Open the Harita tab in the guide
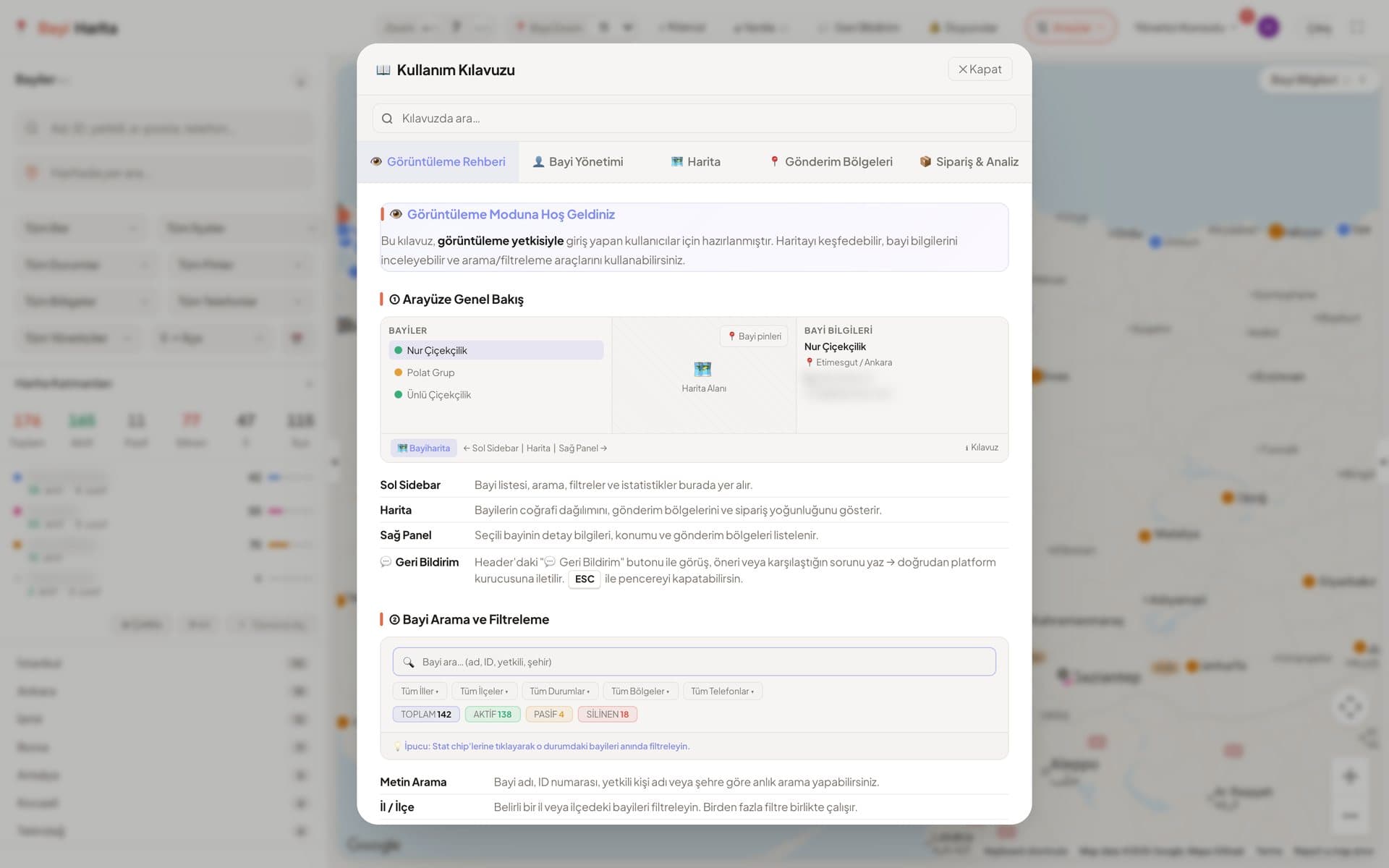The image size is (1389, 868). 695,162
